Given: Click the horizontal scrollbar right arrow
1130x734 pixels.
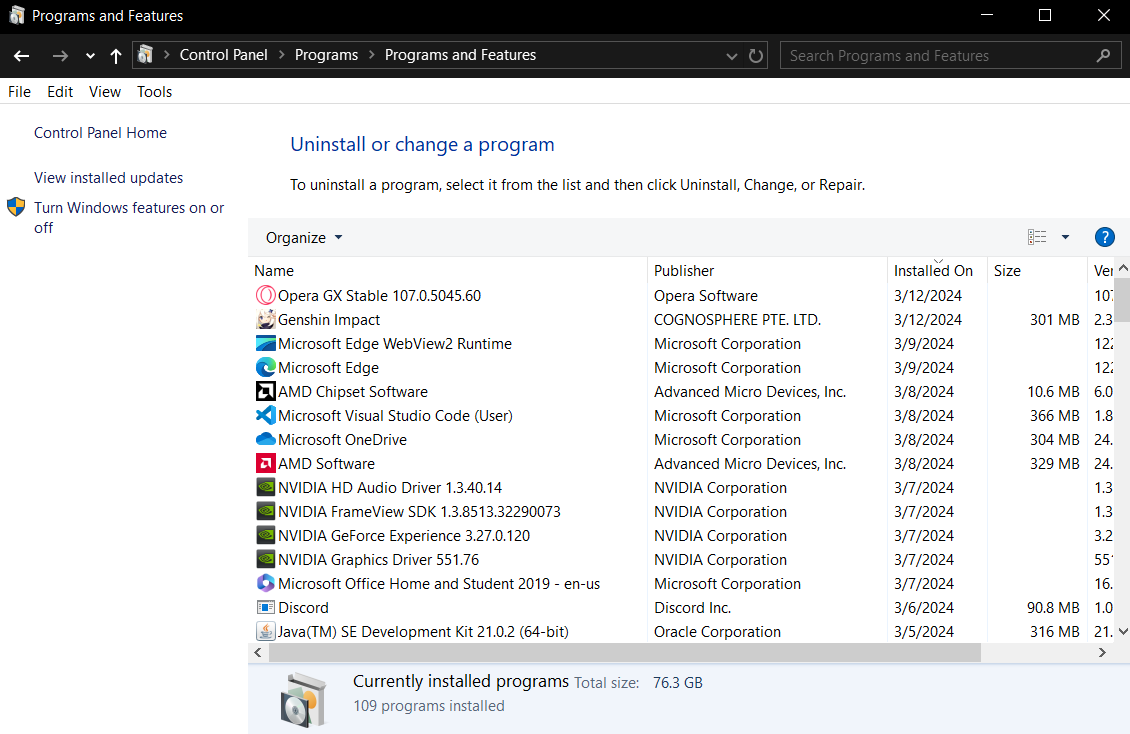Looking at the screenshot, I should click(x=1102, y=652).
